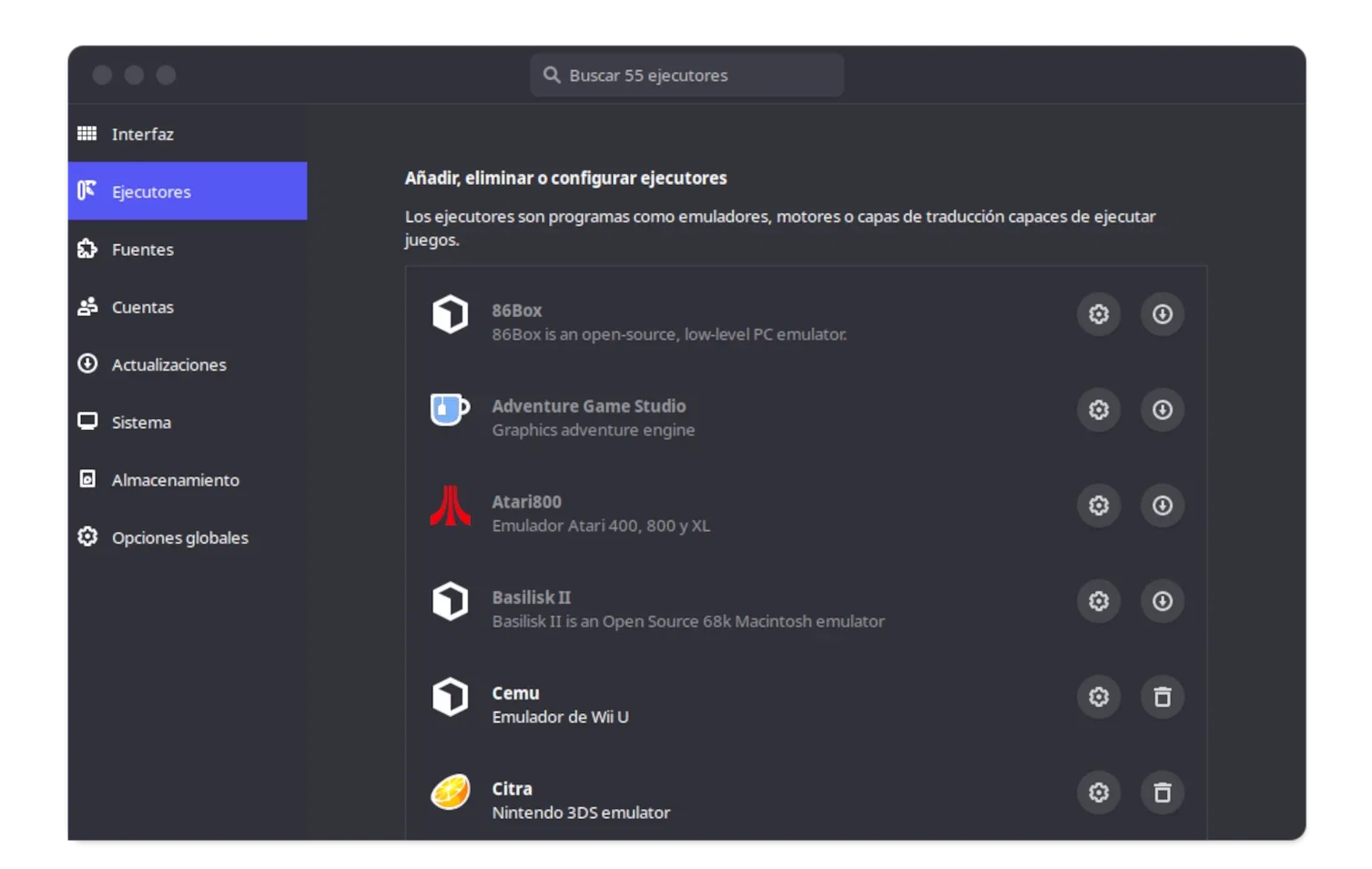
Task: Open the Interfaz preferences section
Action: 188,134
